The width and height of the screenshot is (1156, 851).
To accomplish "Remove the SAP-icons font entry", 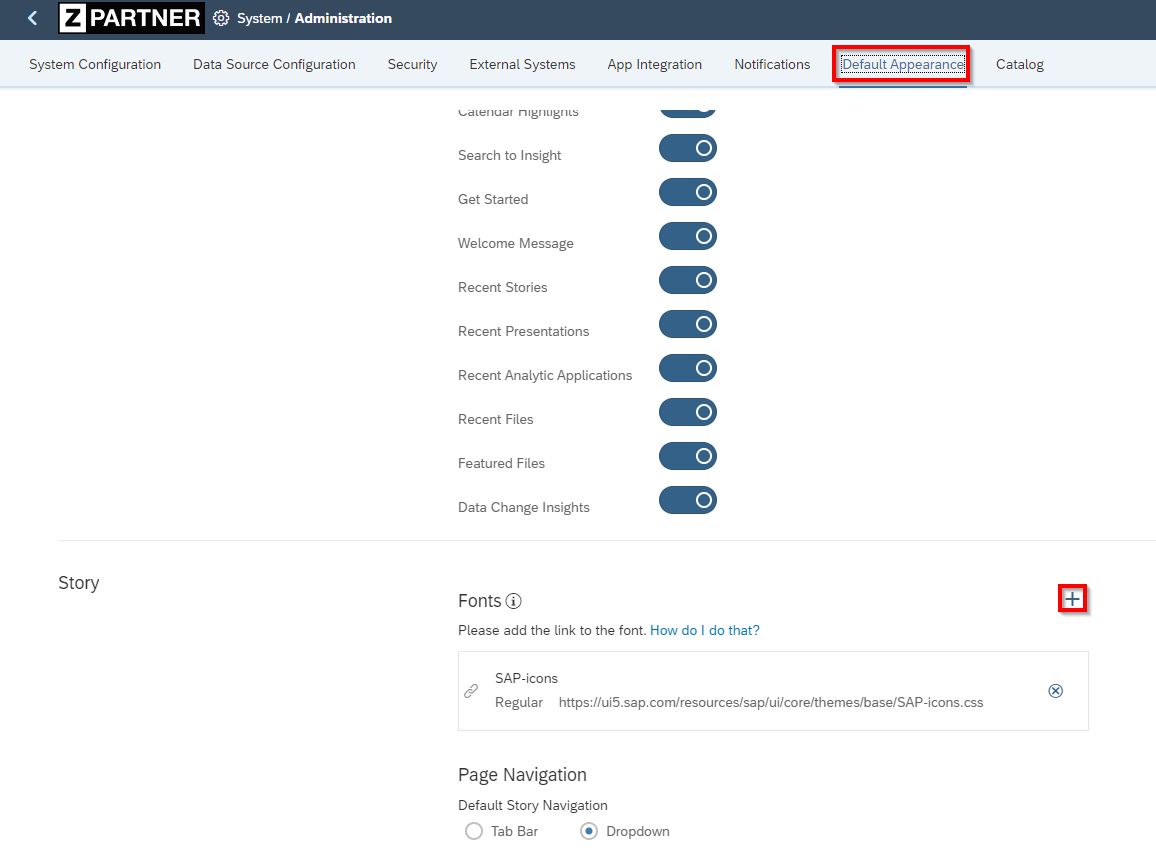I will coord(1055,690).
